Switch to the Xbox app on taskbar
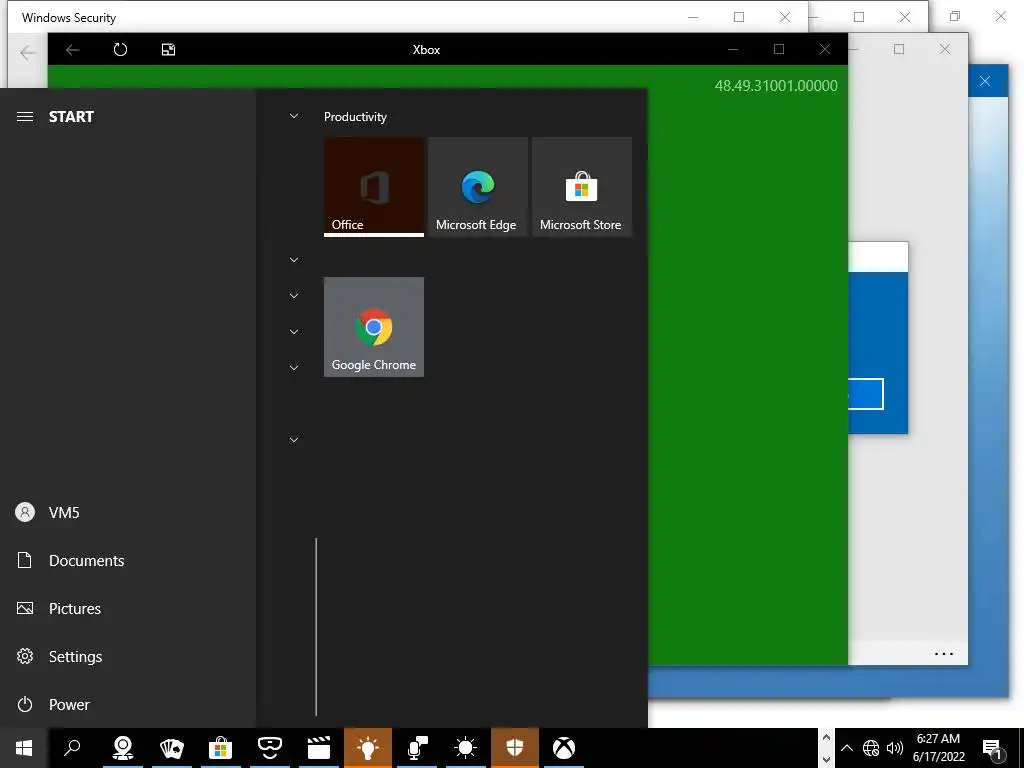Screen dimensions: 1024x768 564,748
